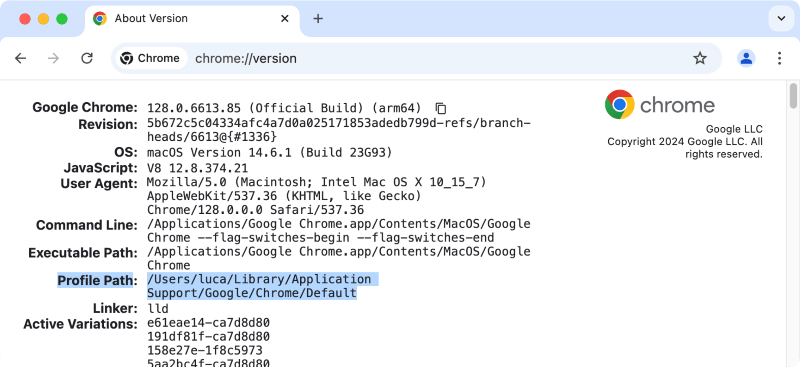The image size is (800, 367).
Task: Click the Revision: label
Action: pos(108,124)
